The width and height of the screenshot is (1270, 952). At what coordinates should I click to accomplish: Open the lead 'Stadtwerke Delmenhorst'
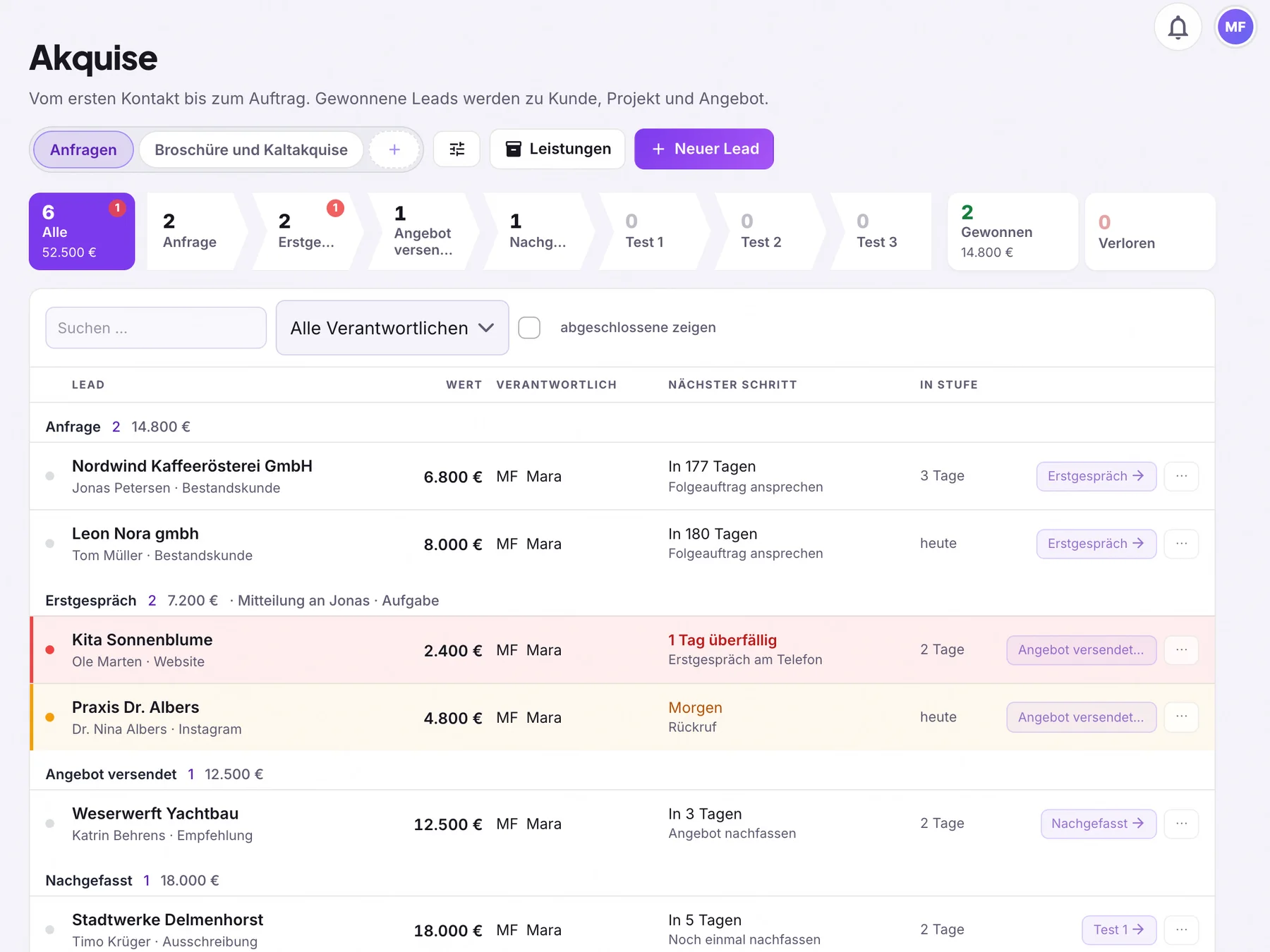coord(167,920)
